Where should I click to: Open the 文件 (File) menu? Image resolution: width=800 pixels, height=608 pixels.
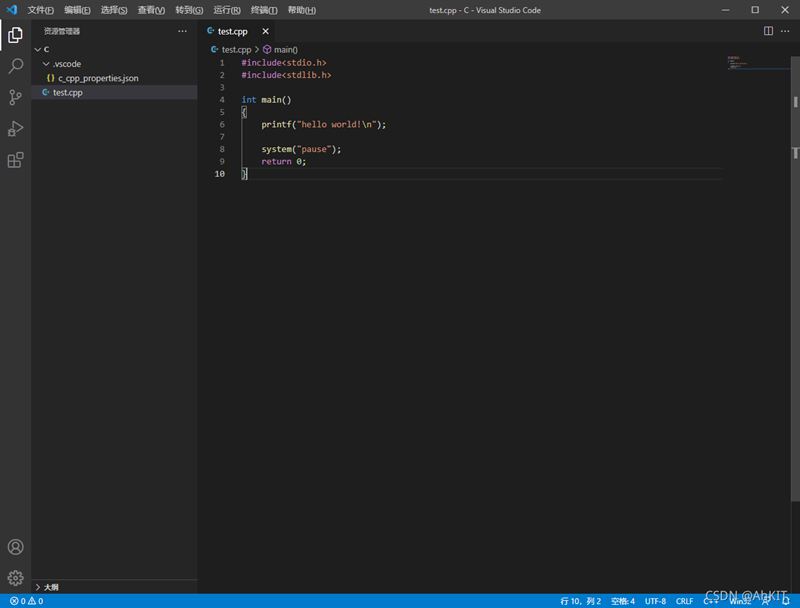pos(40,10)
